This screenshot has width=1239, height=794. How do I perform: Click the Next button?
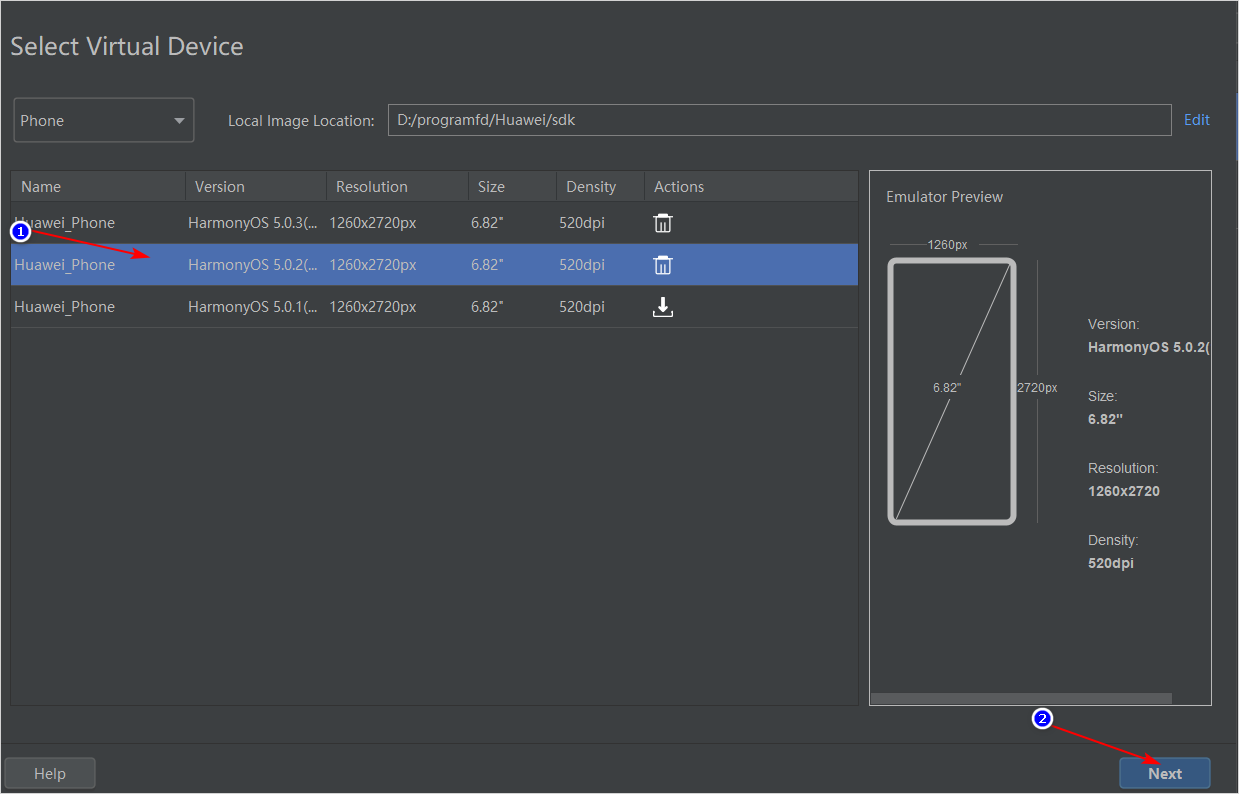point(1165,773)
